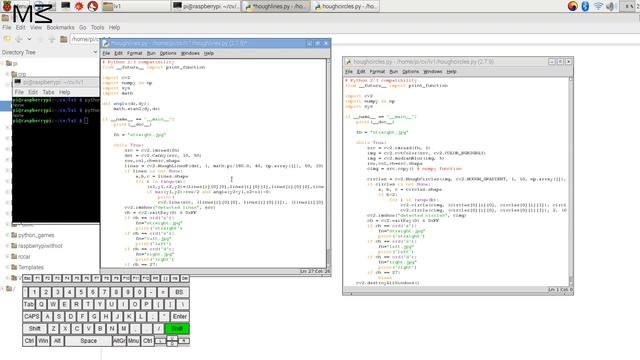
Task: Launch the terminal from the taskbar launcher
Action: click(65, 6)
